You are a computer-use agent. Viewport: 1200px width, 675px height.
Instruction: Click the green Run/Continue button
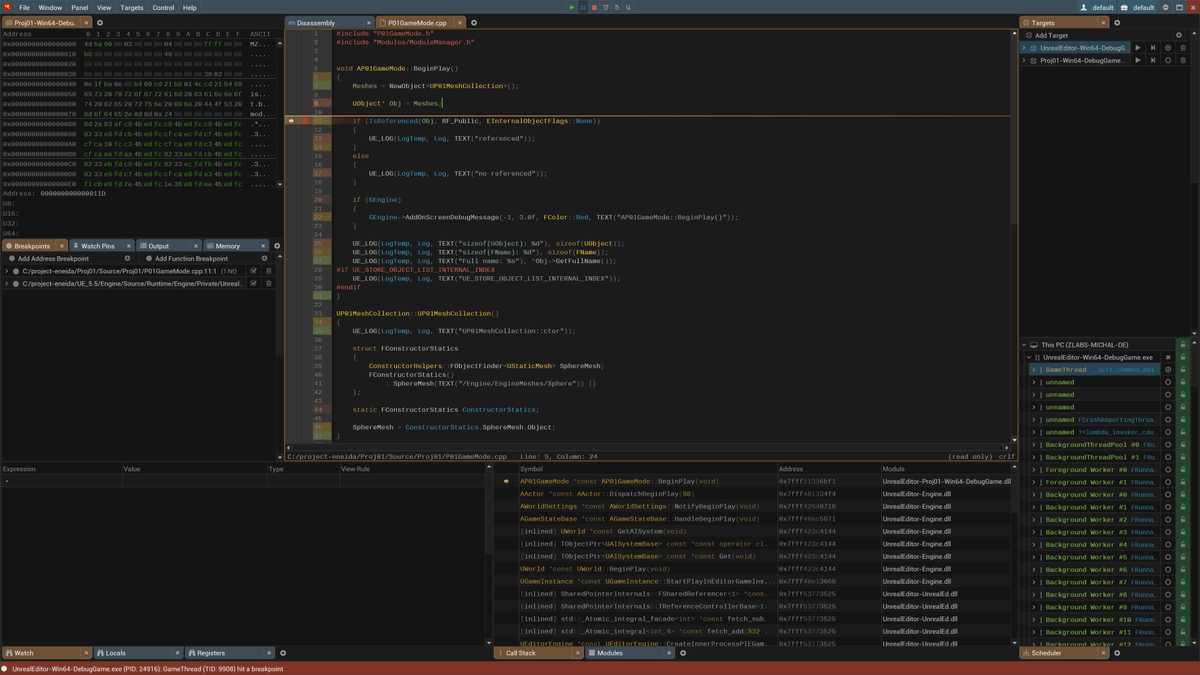tap(572, 7)
